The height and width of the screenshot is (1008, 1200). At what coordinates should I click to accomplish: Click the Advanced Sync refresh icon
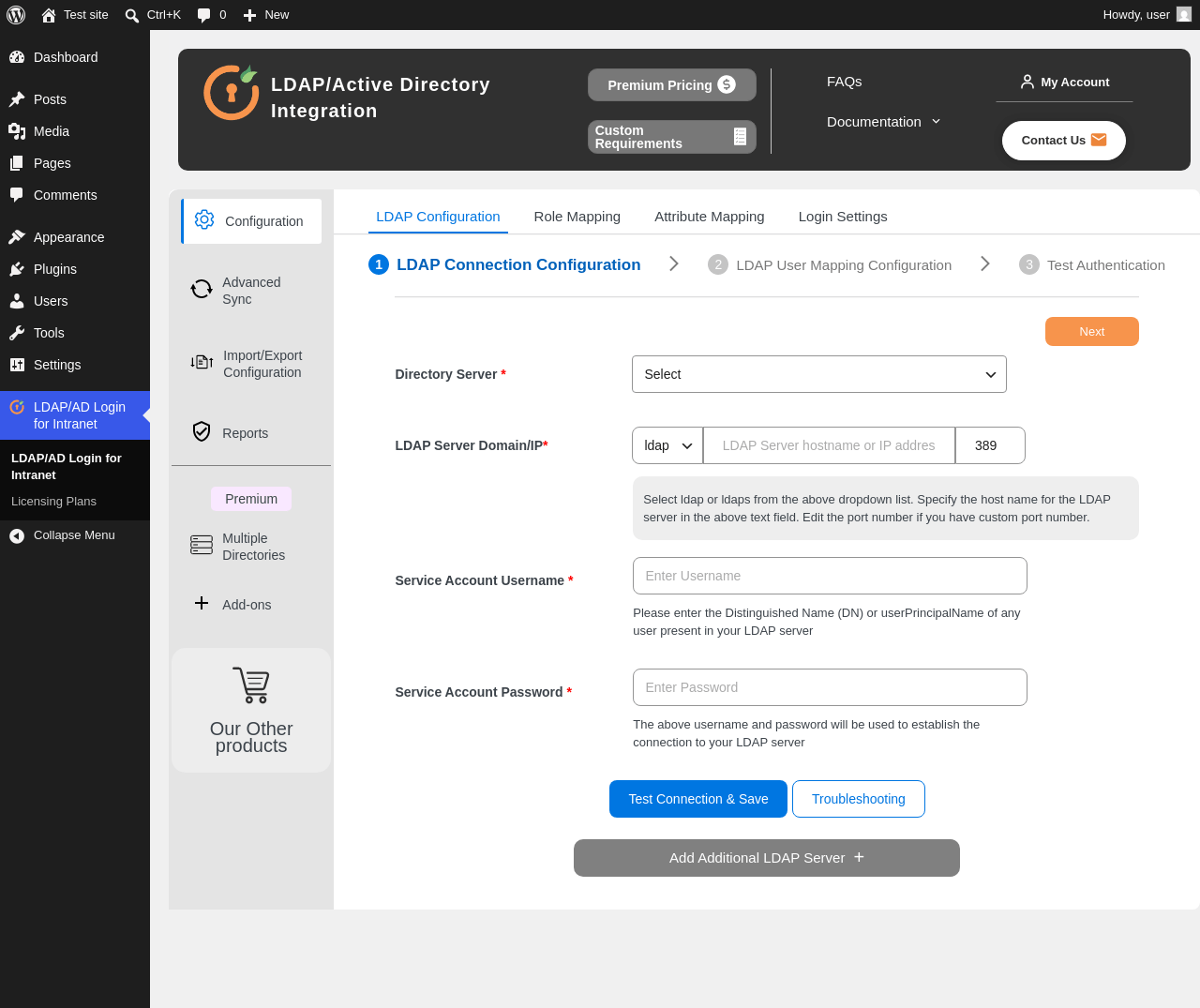pos(202,289)
